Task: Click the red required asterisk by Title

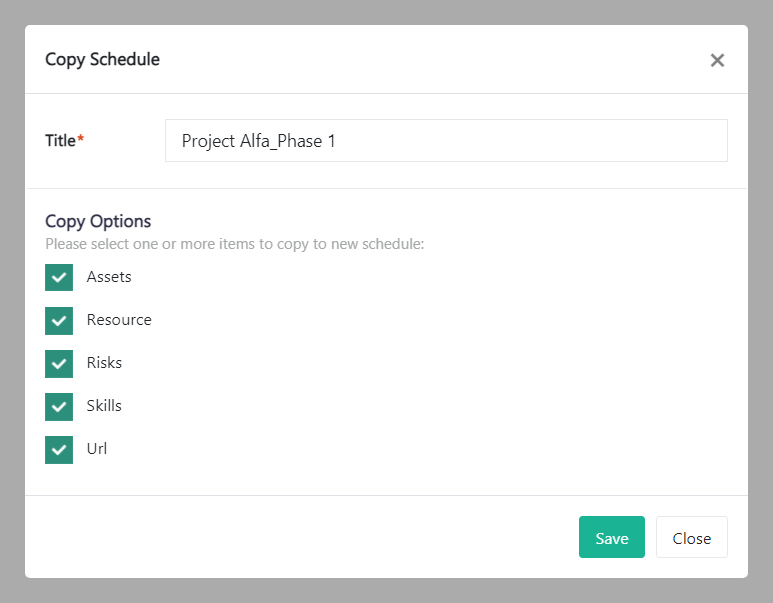Action: [81, 140]
